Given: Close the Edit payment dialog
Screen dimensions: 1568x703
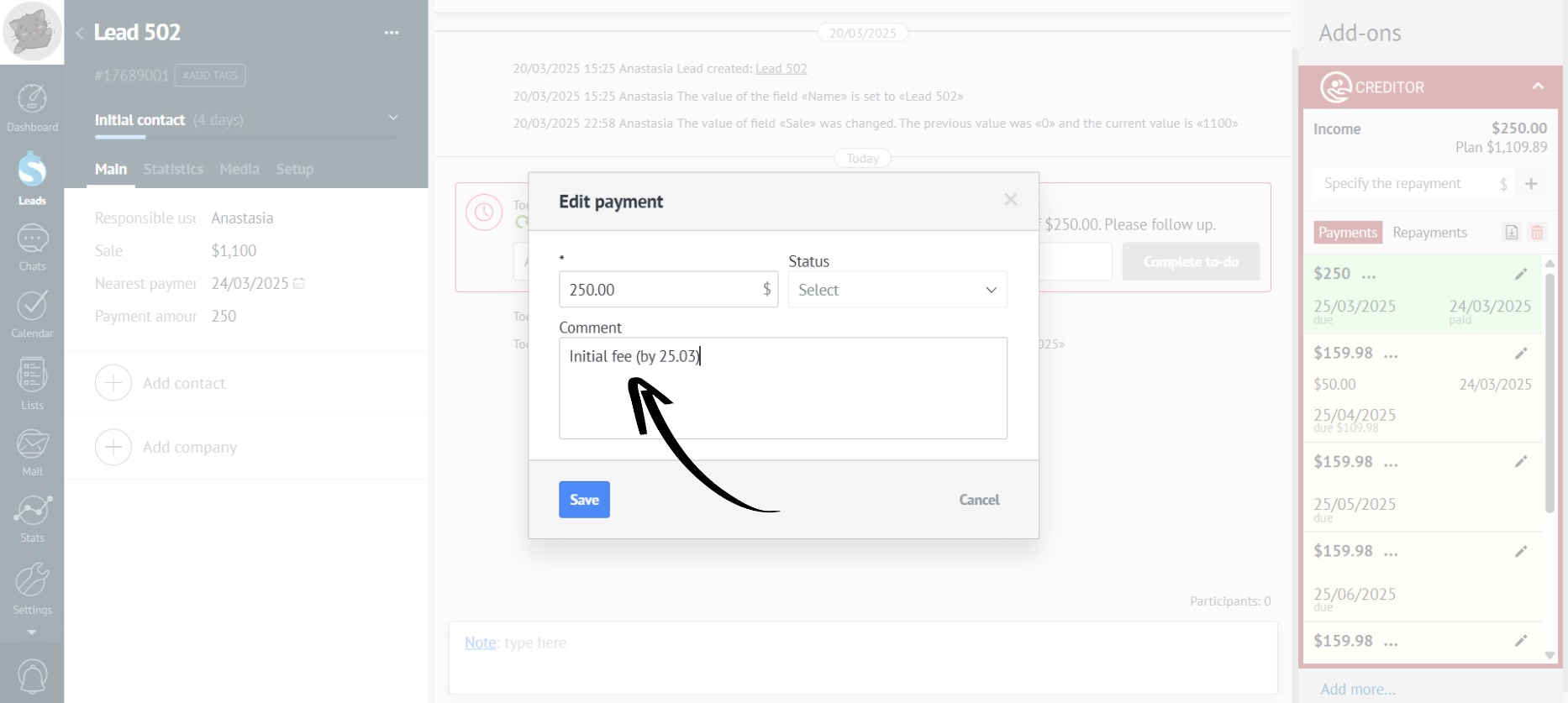Looking at the screenshot, I should [1010, 200].
